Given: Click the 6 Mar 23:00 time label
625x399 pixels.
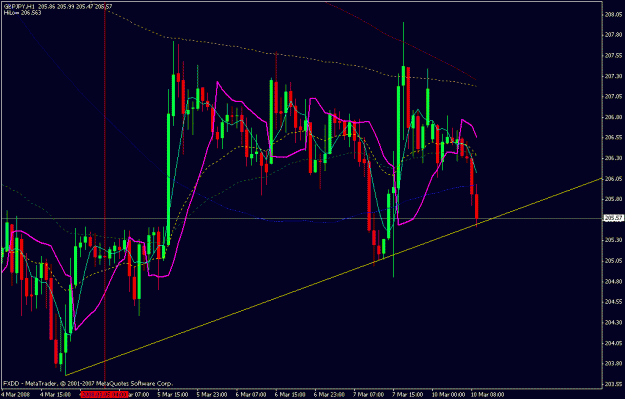Looking at the screenshot, I should click(329, 395).
